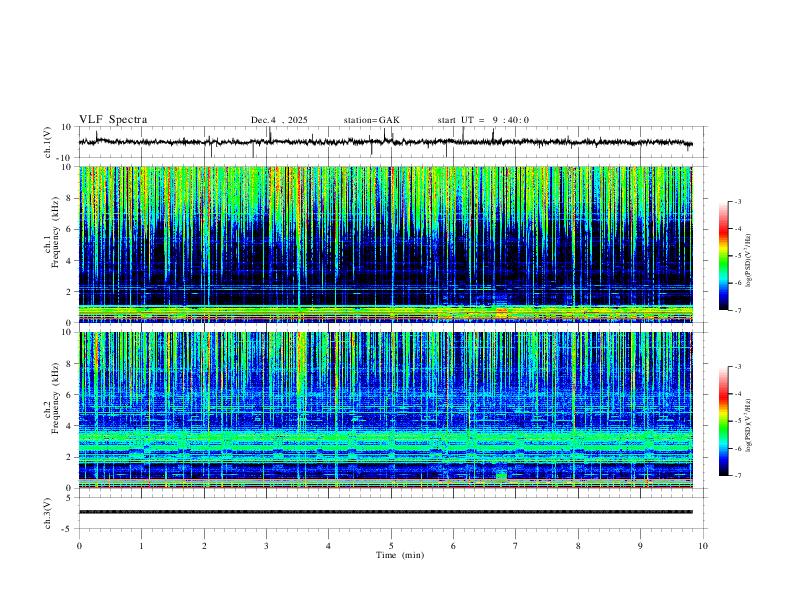Click inside the ch.1 frequency spectrogram
This screenshot has width=792, height=612.
pos(385,244)
